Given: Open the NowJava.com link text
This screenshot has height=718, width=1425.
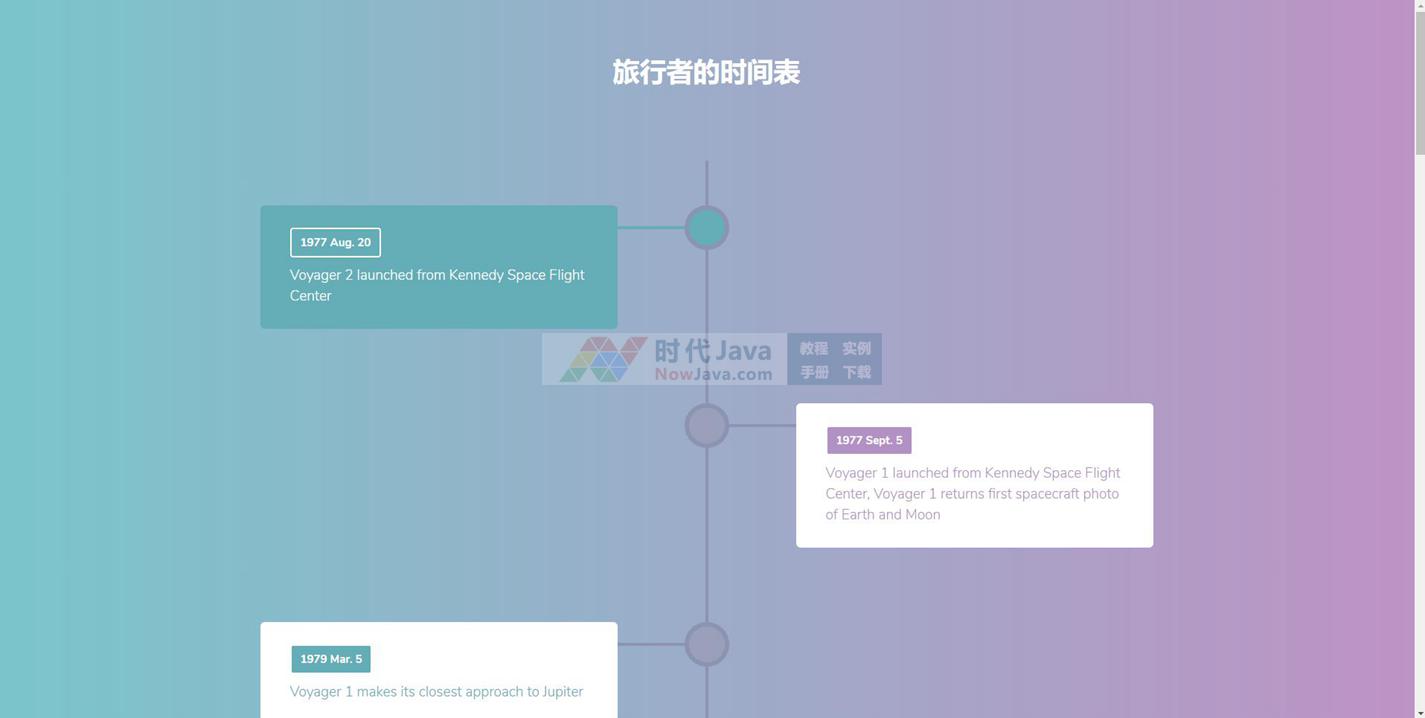Looking at the screenshot, I should pos(713,374).
